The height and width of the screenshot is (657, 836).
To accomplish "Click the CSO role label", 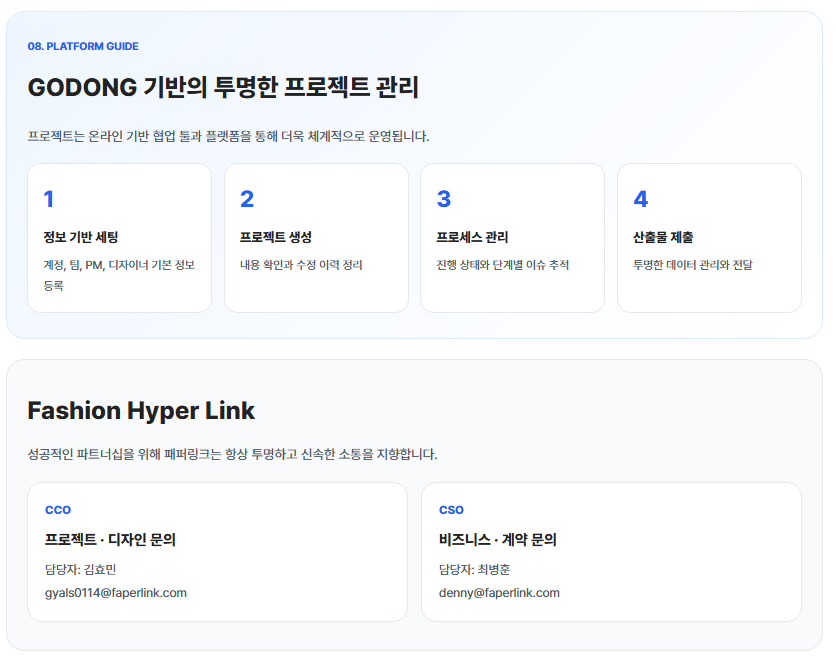I will pos(451,510).
